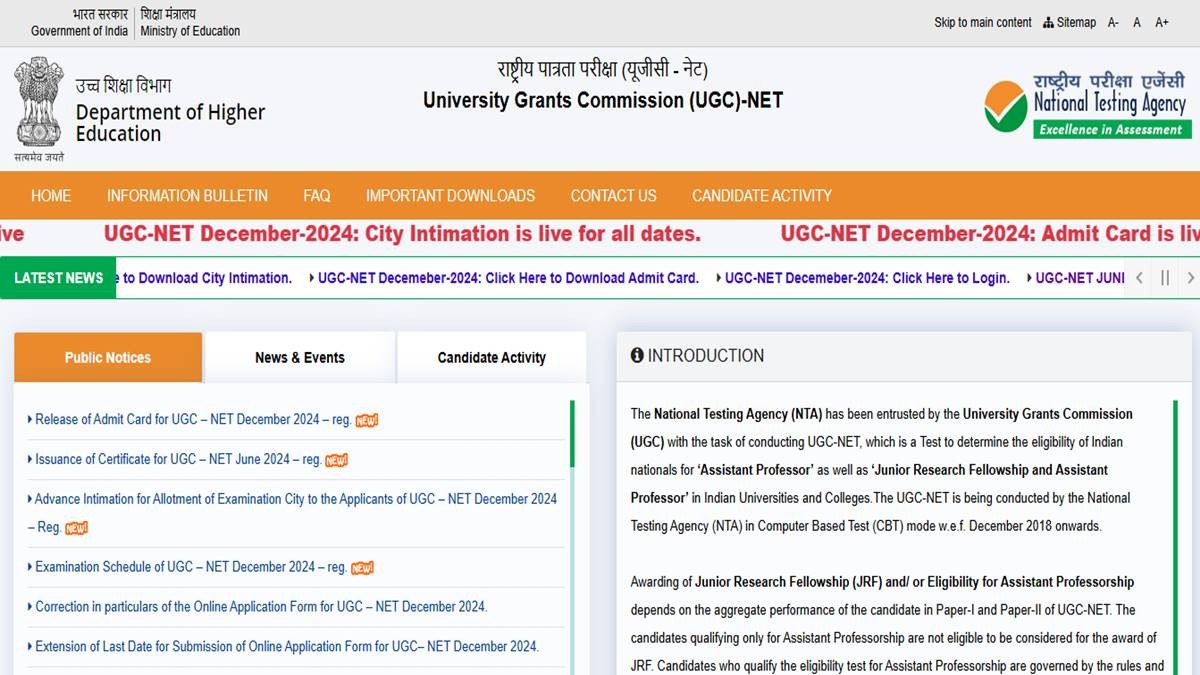
Task: Pause the Latest News ticker
Action: coord(1165,278)
